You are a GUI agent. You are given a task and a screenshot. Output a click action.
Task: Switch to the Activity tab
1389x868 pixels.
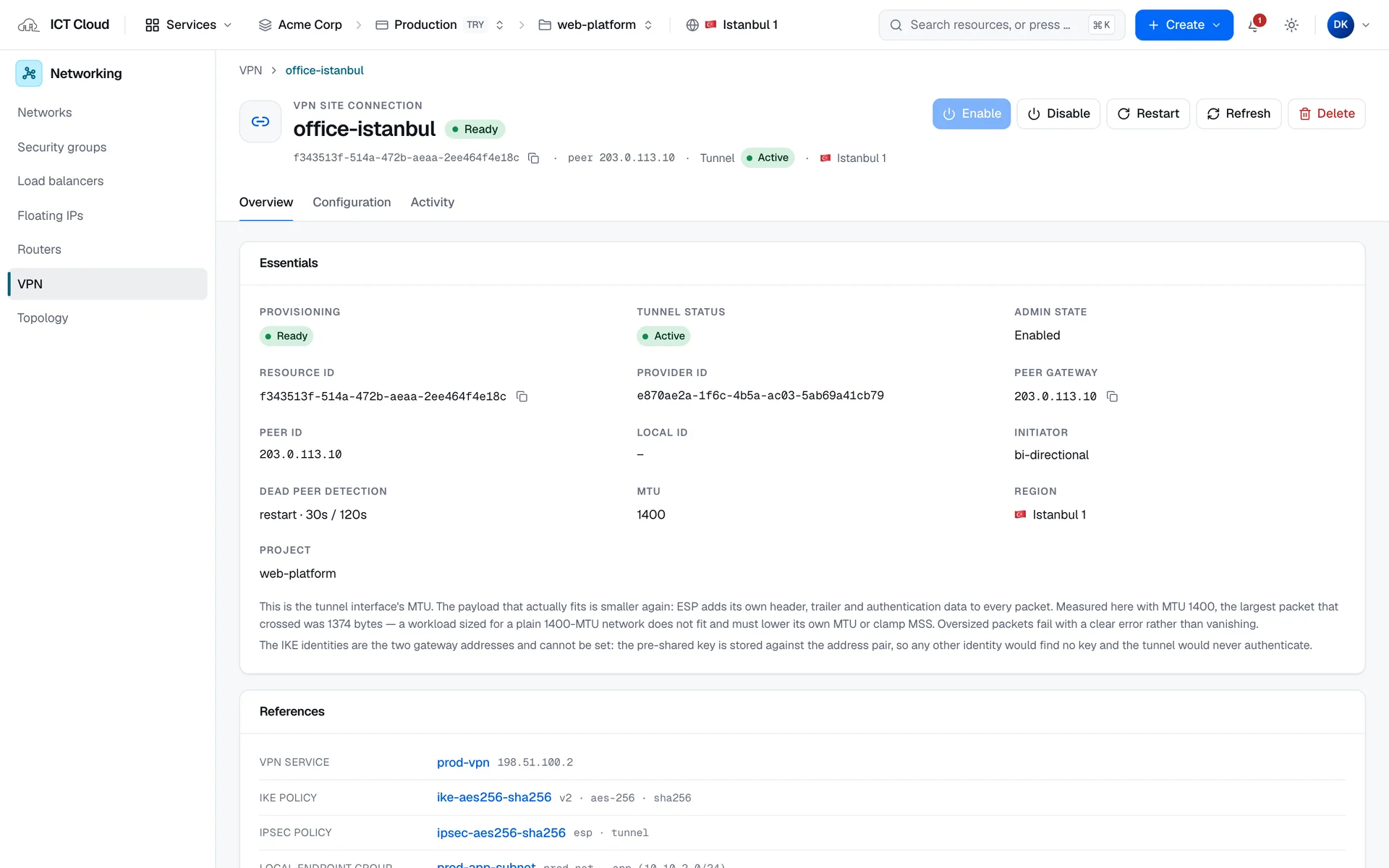tap(433, 203)
